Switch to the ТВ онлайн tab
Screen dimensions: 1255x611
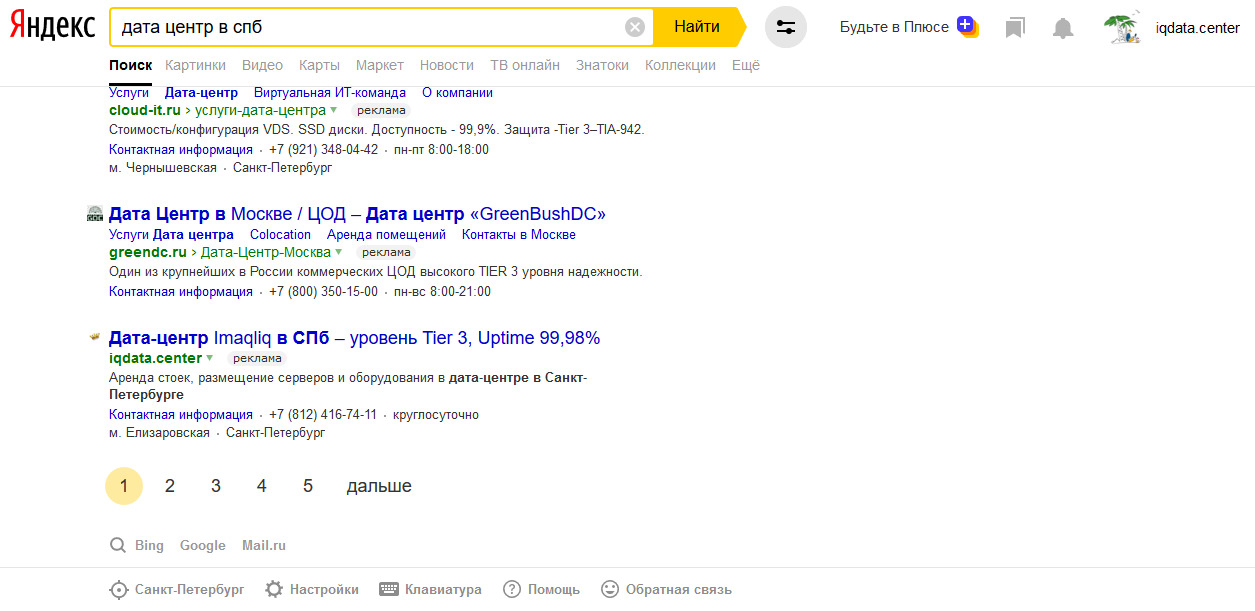(525, 65)
